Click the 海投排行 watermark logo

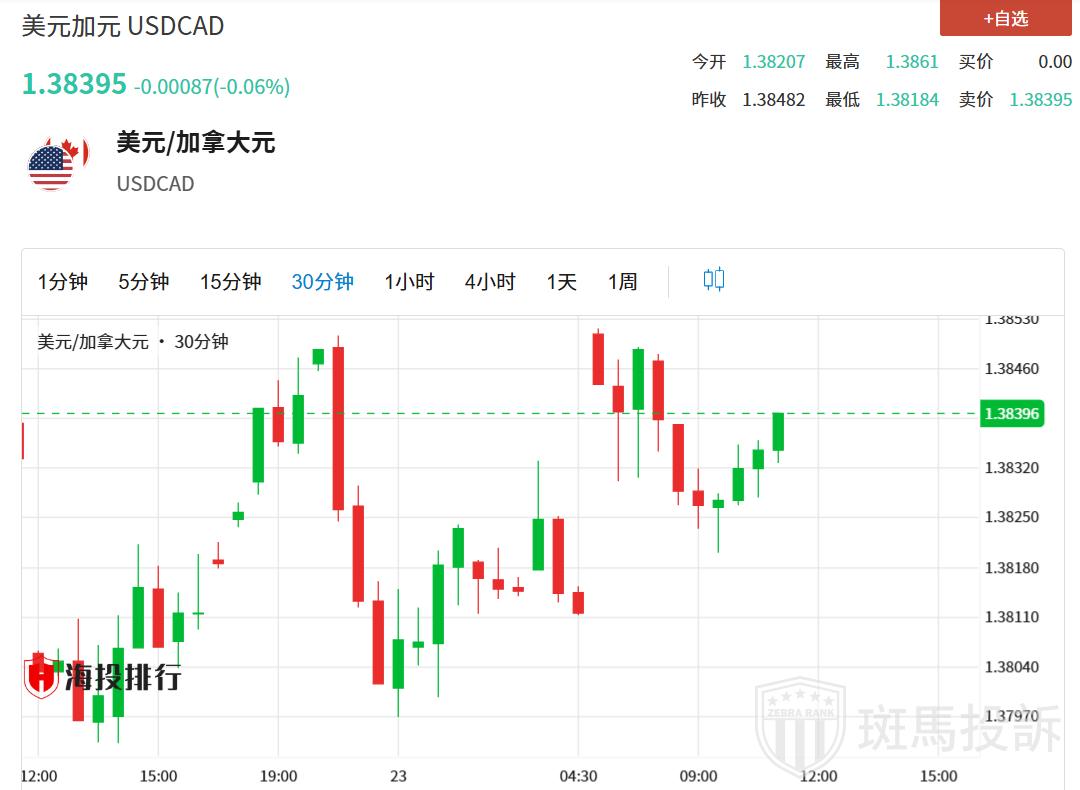pos(103,678)
